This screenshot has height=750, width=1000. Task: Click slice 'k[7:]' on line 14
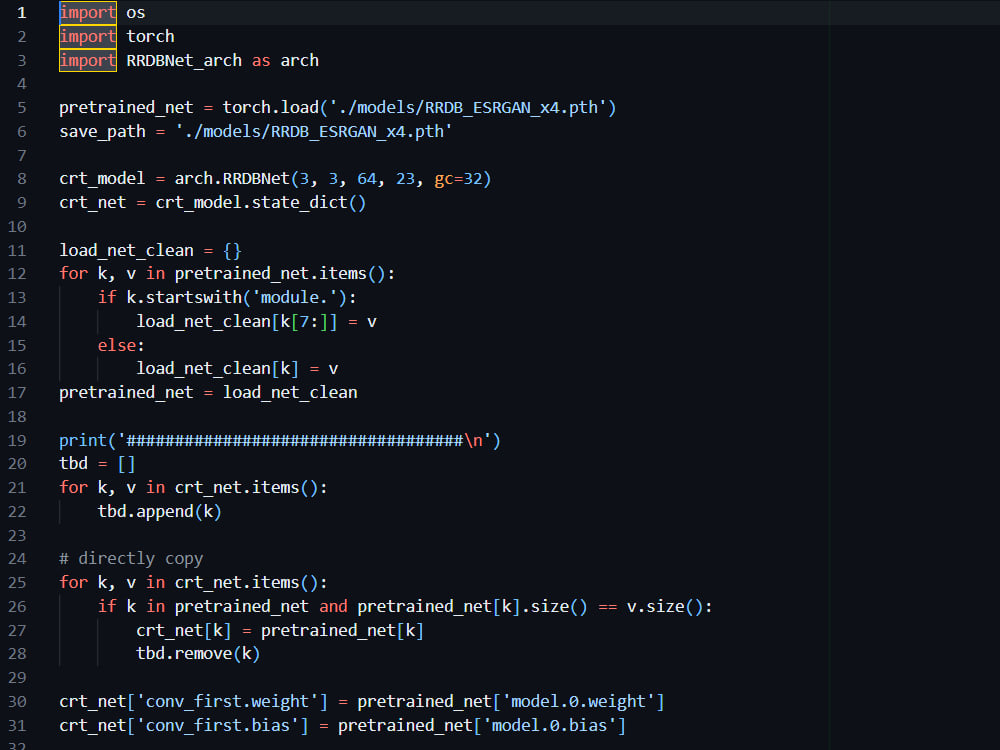click(x=304, y=321)
